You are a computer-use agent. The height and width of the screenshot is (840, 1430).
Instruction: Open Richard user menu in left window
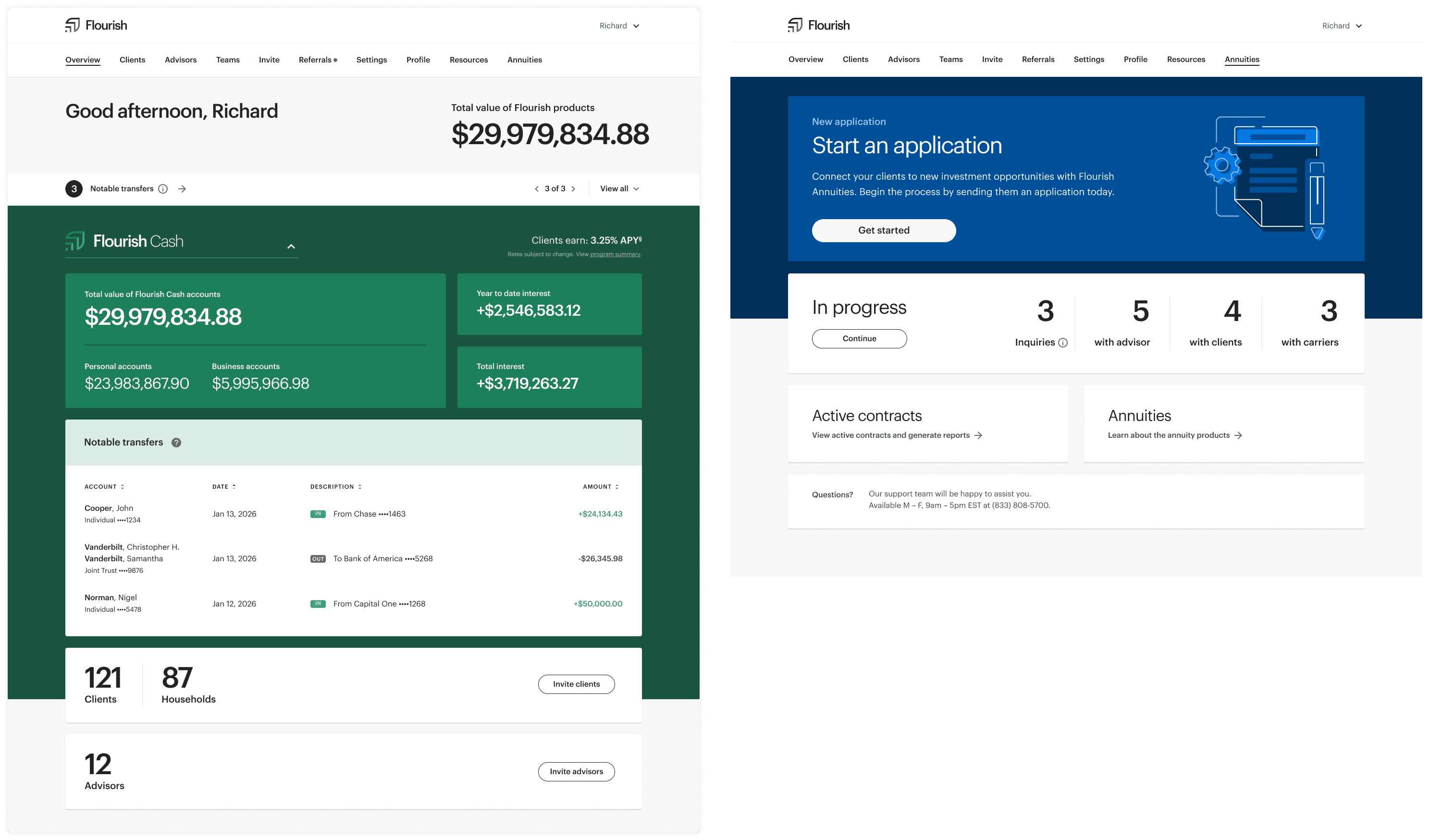[x=619, y=25]
